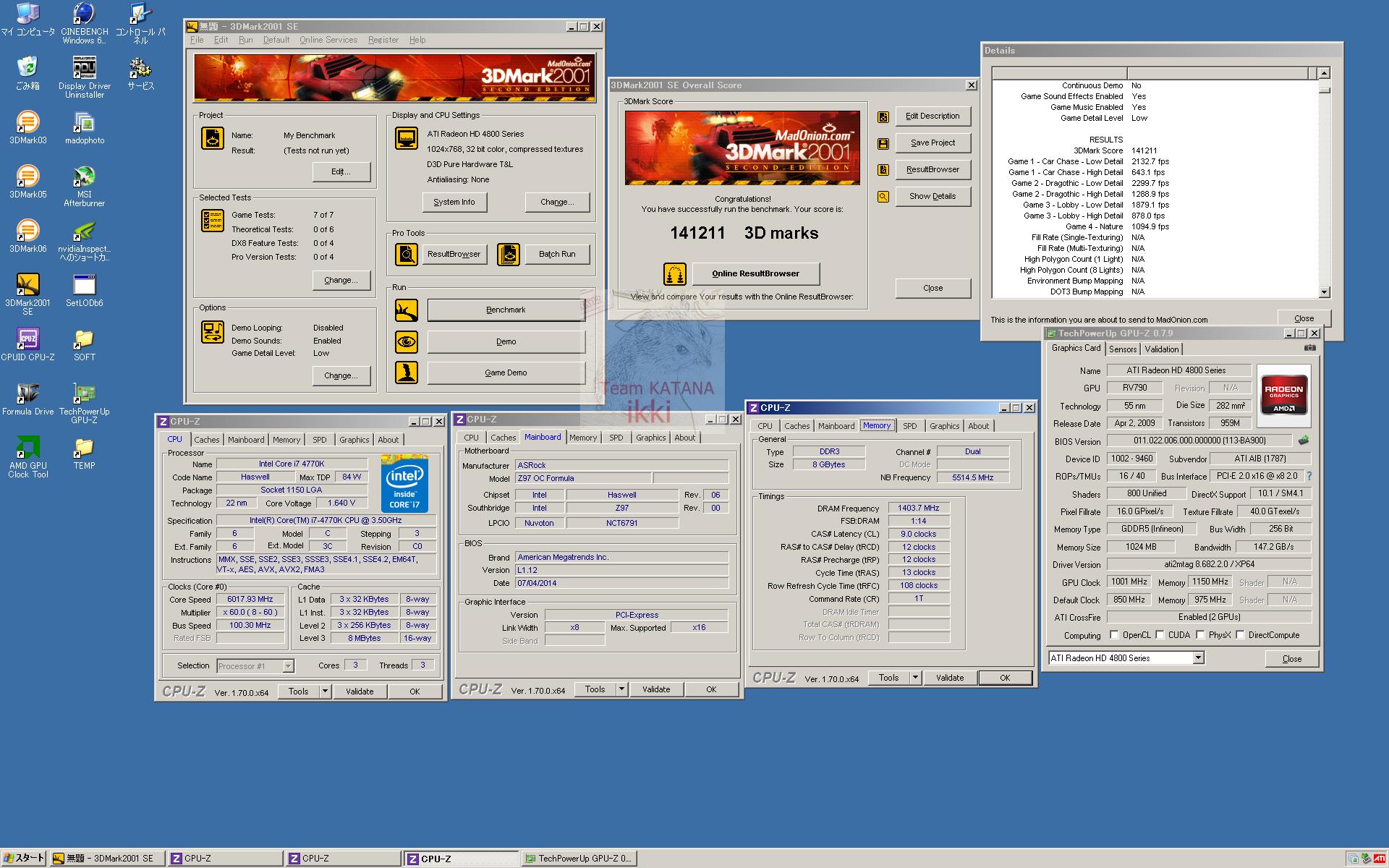Open the CPUID CPU-Z desktop icon

(27, 344)
